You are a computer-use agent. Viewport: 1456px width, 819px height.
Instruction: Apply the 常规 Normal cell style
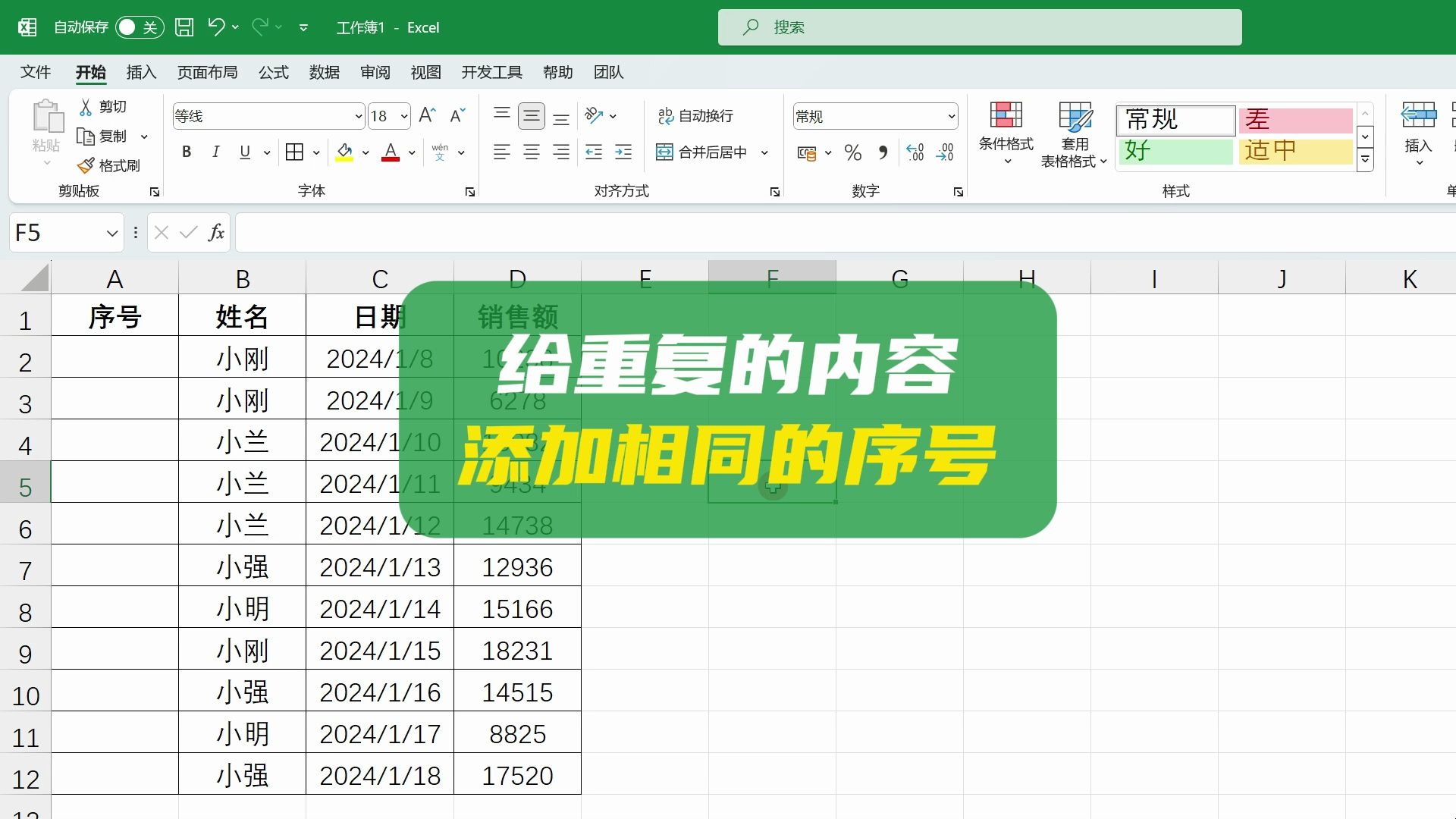tap(1176, 120)
